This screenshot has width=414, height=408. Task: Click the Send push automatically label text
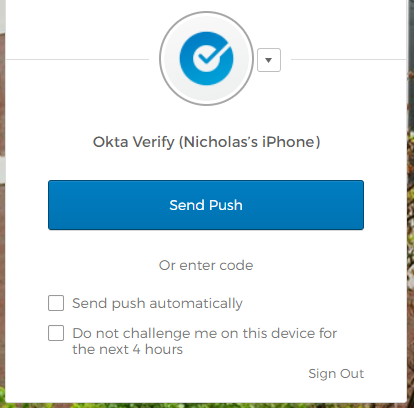(157, 303)
